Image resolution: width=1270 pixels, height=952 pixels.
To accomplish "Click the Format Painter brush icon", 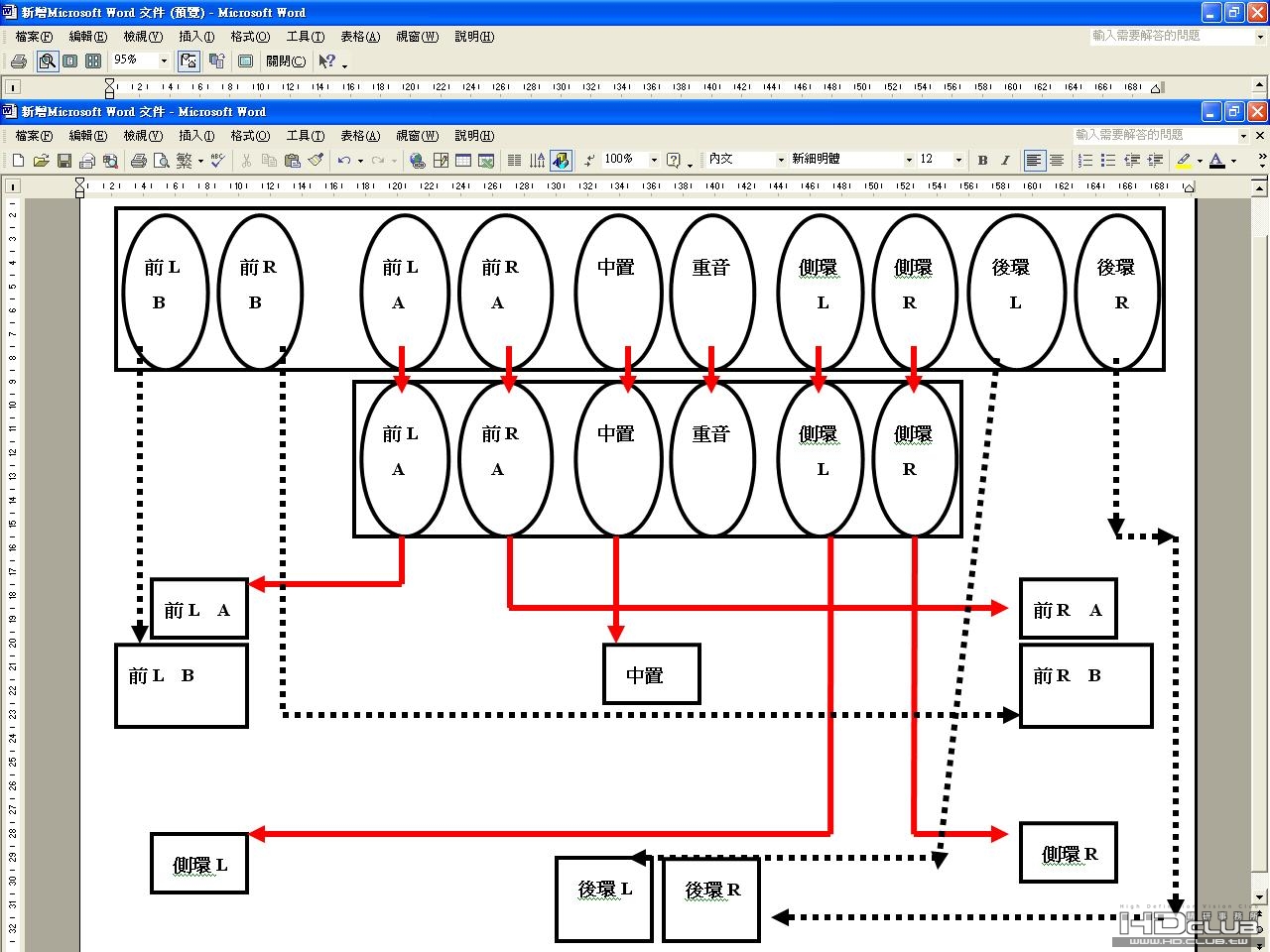I will [316, 160].
